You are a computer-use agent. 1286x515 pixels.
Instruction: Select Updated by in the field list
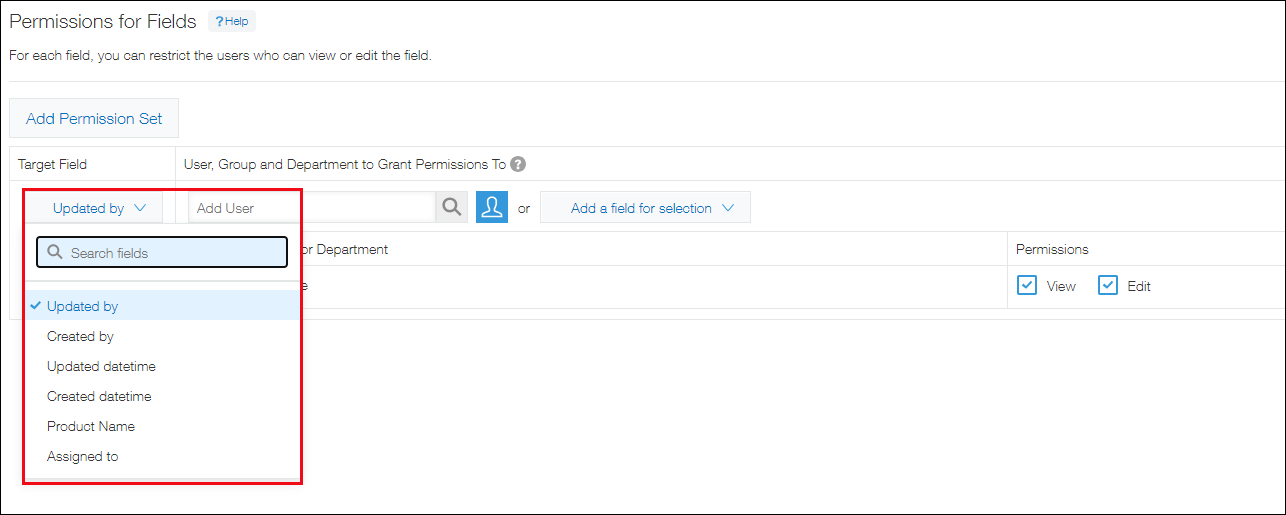tap(82, 306)
